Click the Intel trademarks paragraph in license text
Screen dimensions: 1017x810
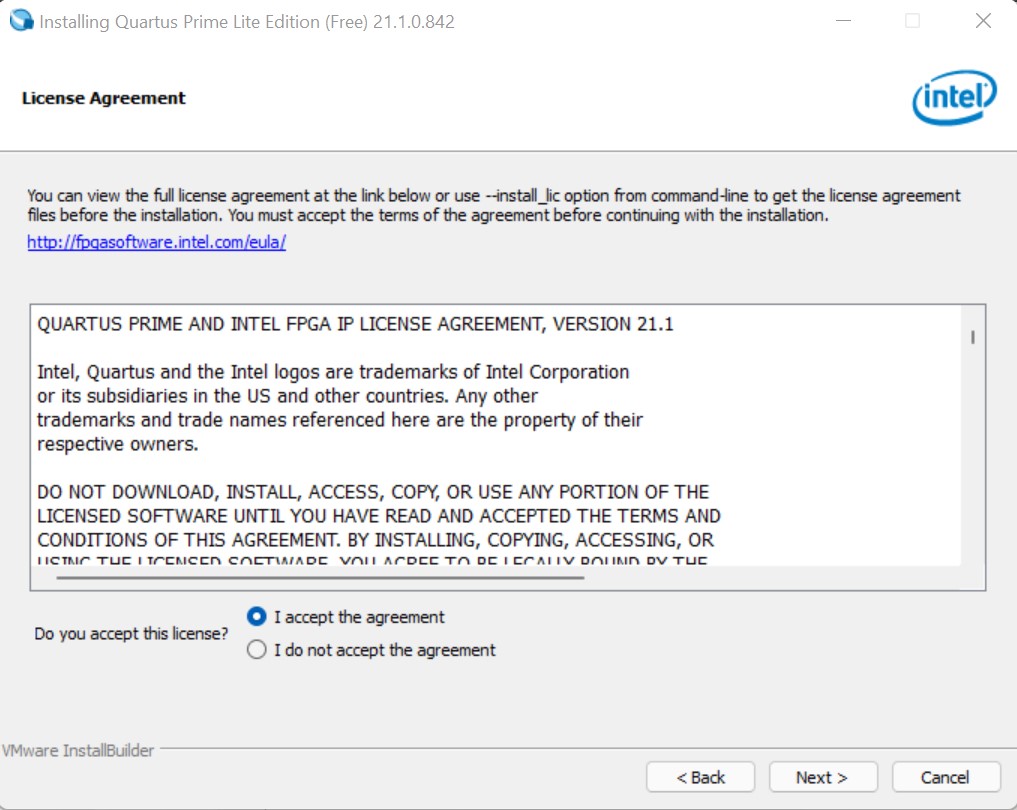coord(340,408)
